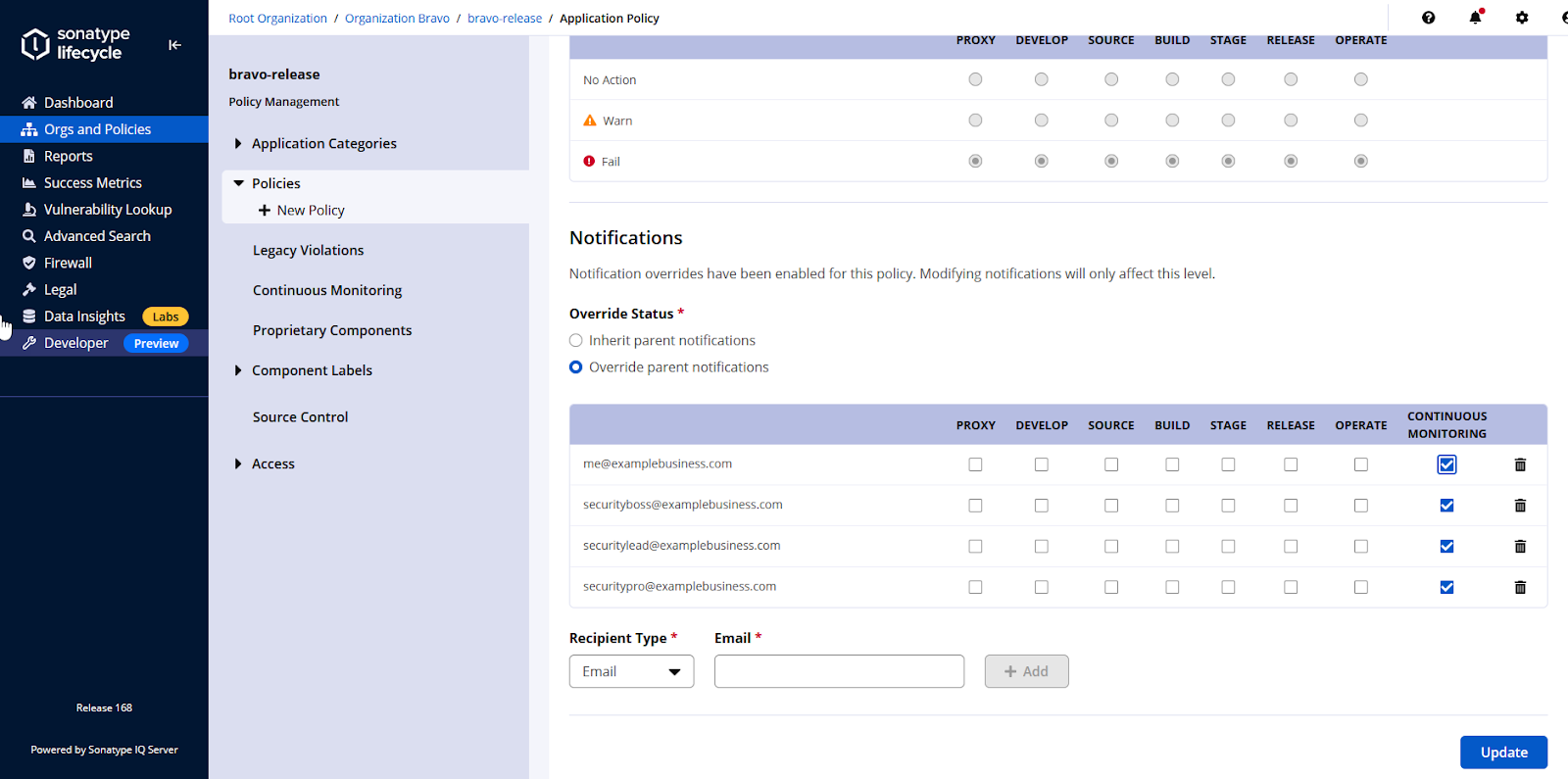1568x779 pixels.
Task: Collapse the sidebar with the arrow icon
Action: 174,44
